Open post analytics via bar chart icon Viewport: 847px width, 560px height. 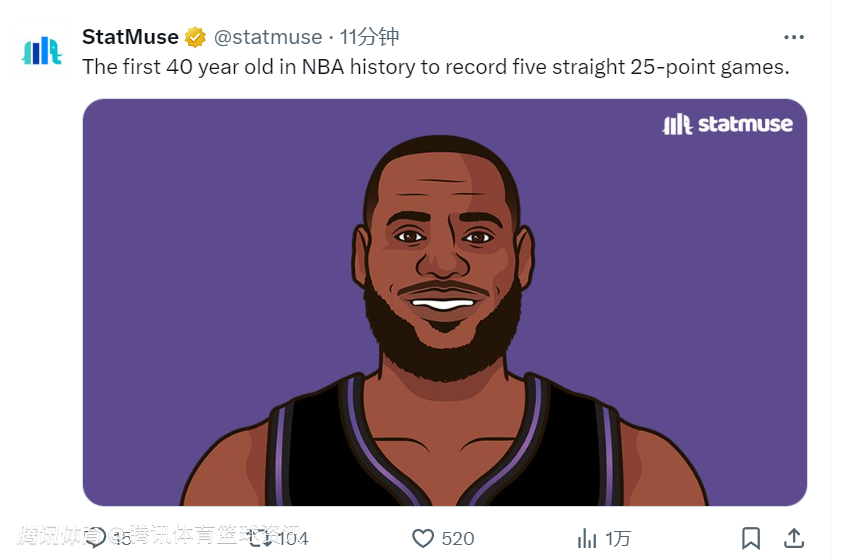pyautogui.click(x=588, y=538)
